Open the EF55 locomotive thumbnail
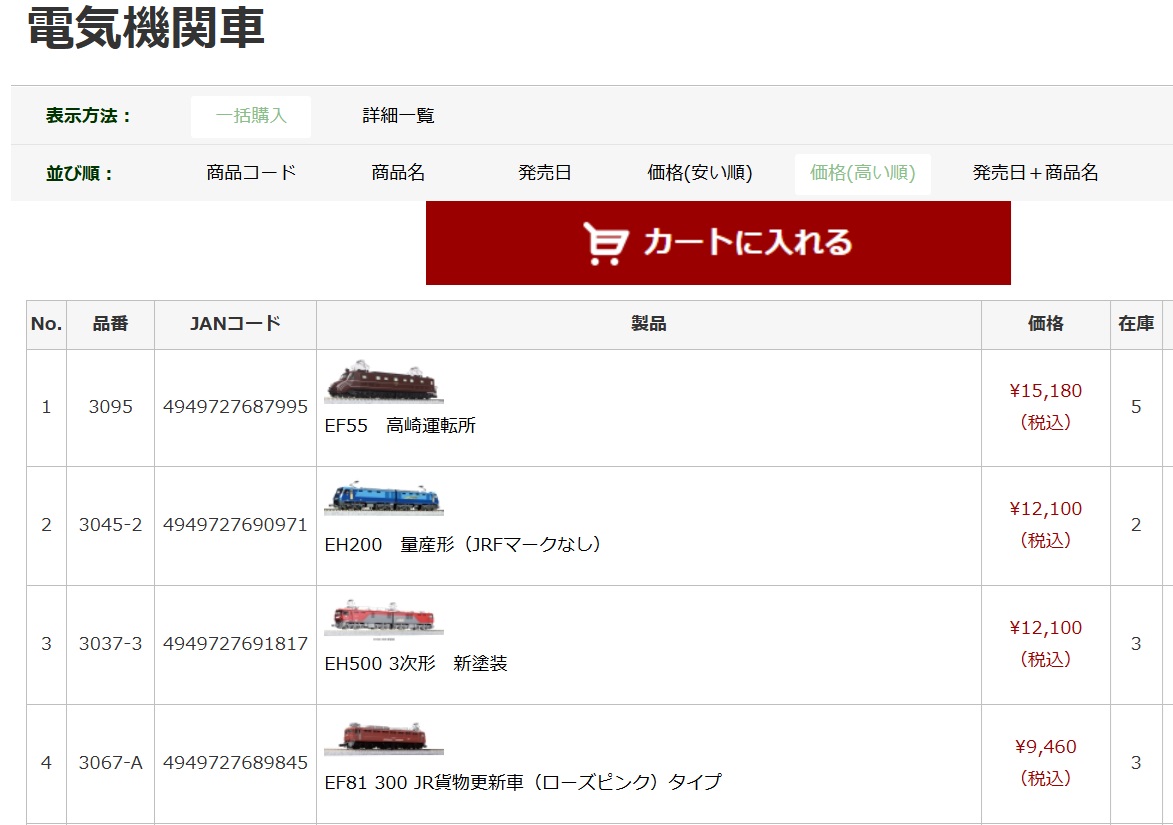The image size is (1173, 825). coord(383,381)
